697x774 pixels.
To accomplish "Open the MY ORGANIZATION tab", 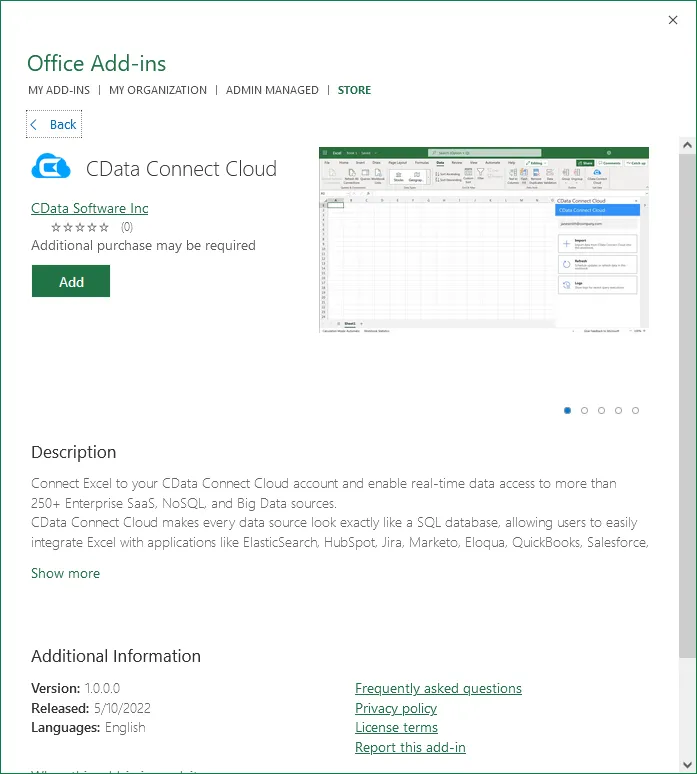I will pos(158,90).
